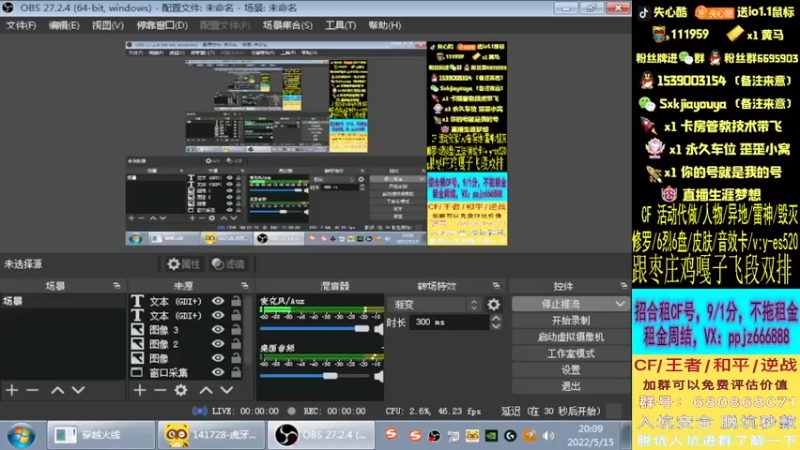800x450 pixels.
Task: Click the 属性 properties button
Action: 184,264
